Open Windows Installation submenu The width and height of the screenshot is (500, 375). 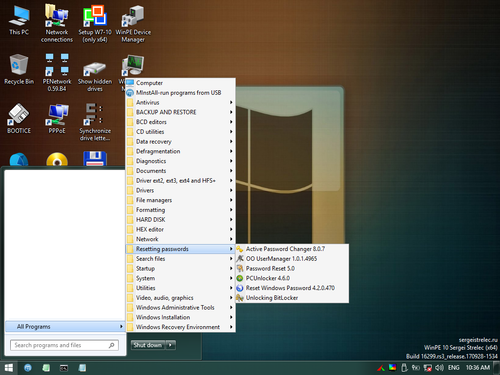[x=180, y=317]
